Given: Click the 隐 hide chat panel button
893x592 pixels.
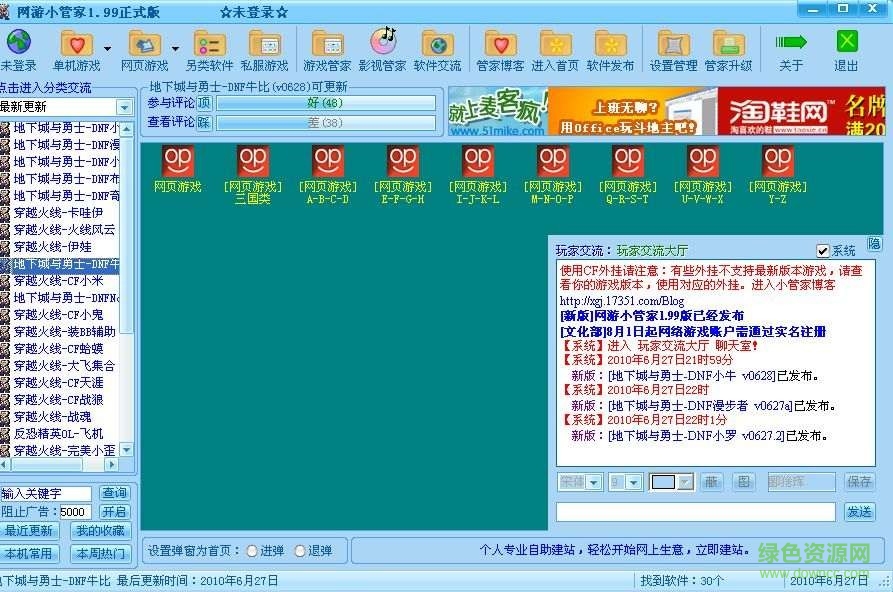Looking at the screenshot, I should click(x=874, y=244).
